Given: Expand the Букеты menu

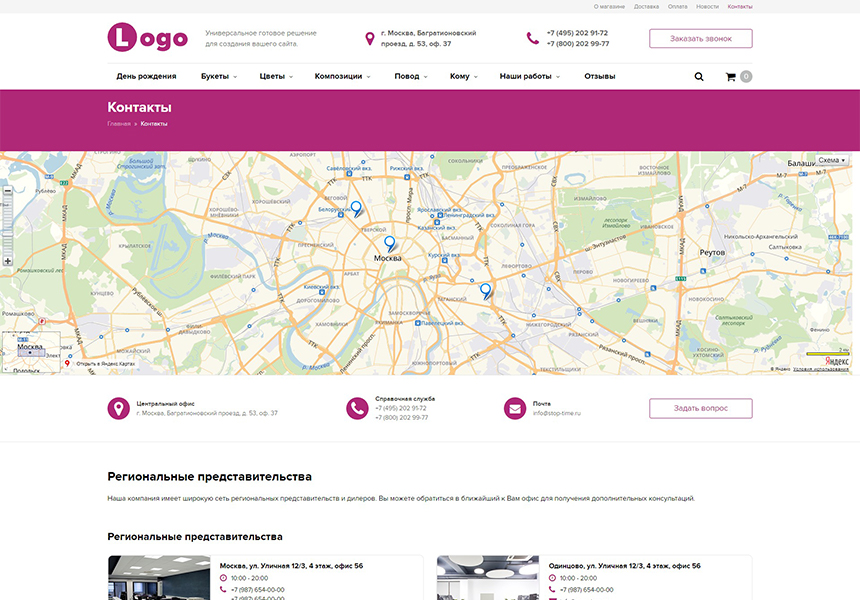Looking at the screenshot, I should pos(219,76).
